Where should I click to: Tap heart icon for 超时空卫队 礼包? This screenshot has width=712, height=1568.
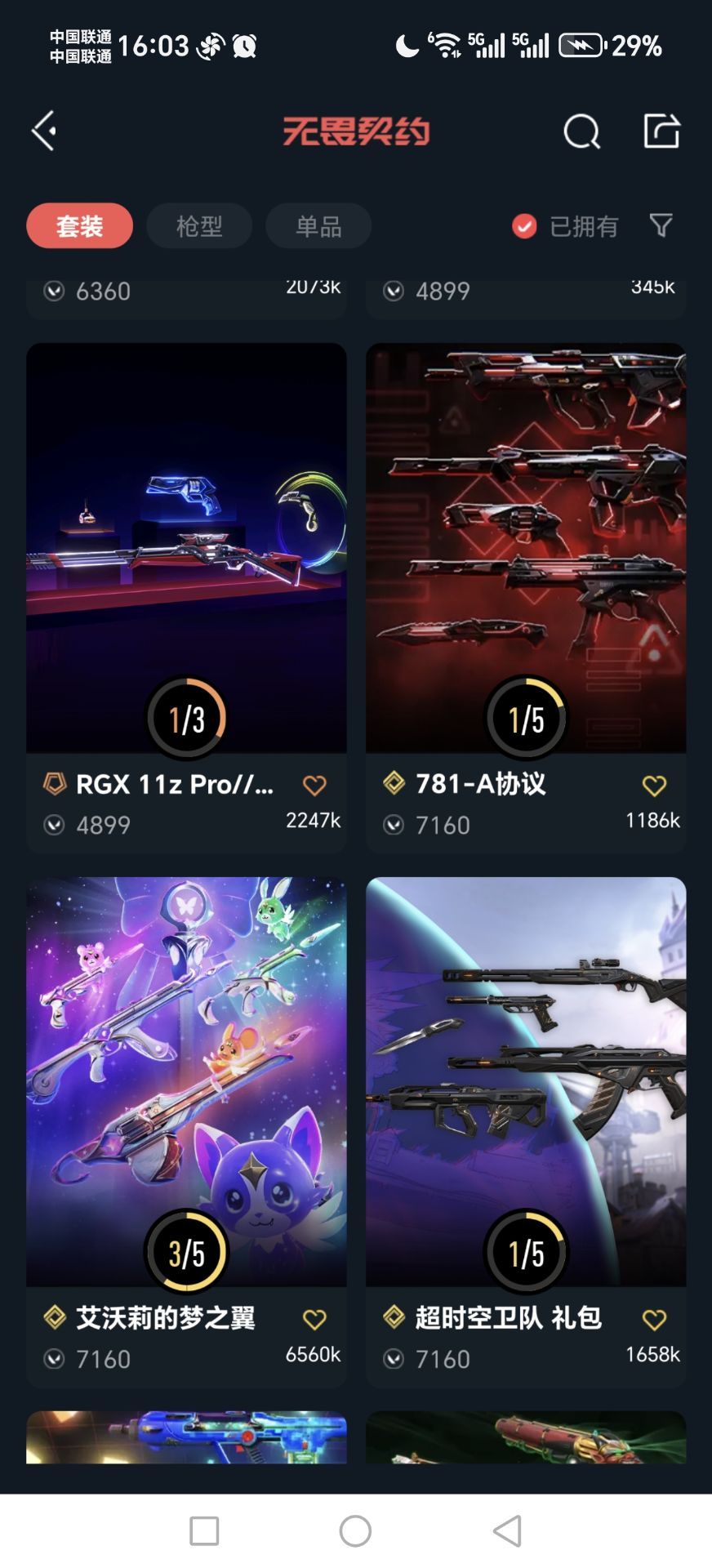pyautogui.click(x=654, y=1320)
